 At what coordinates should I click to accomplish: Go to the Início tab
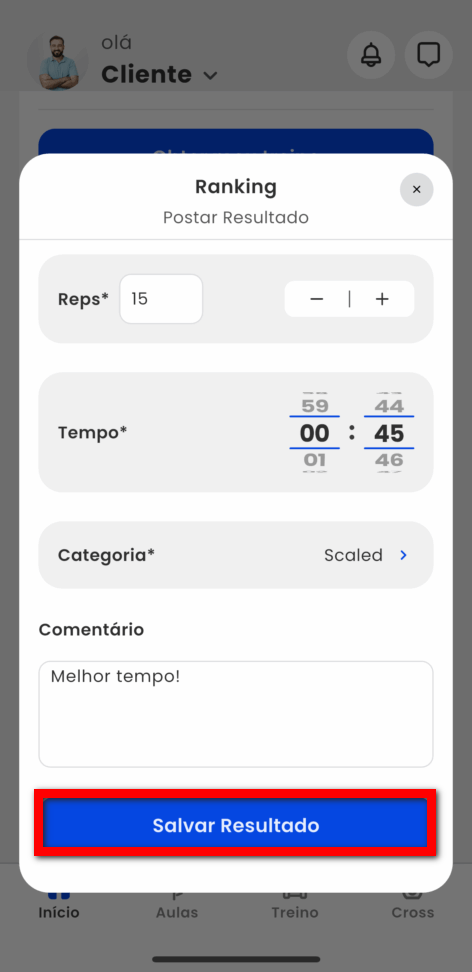click(x=59, y=903)
